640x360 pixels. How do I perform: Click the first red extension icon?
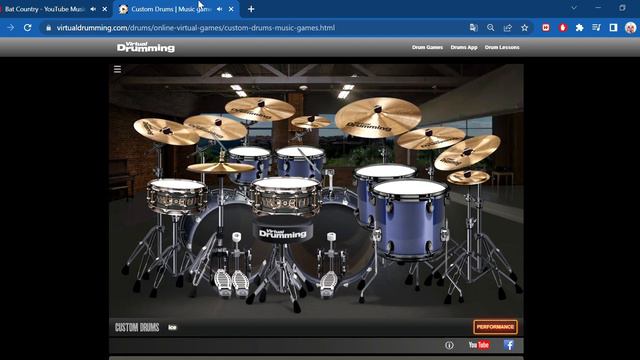(546, 28)
